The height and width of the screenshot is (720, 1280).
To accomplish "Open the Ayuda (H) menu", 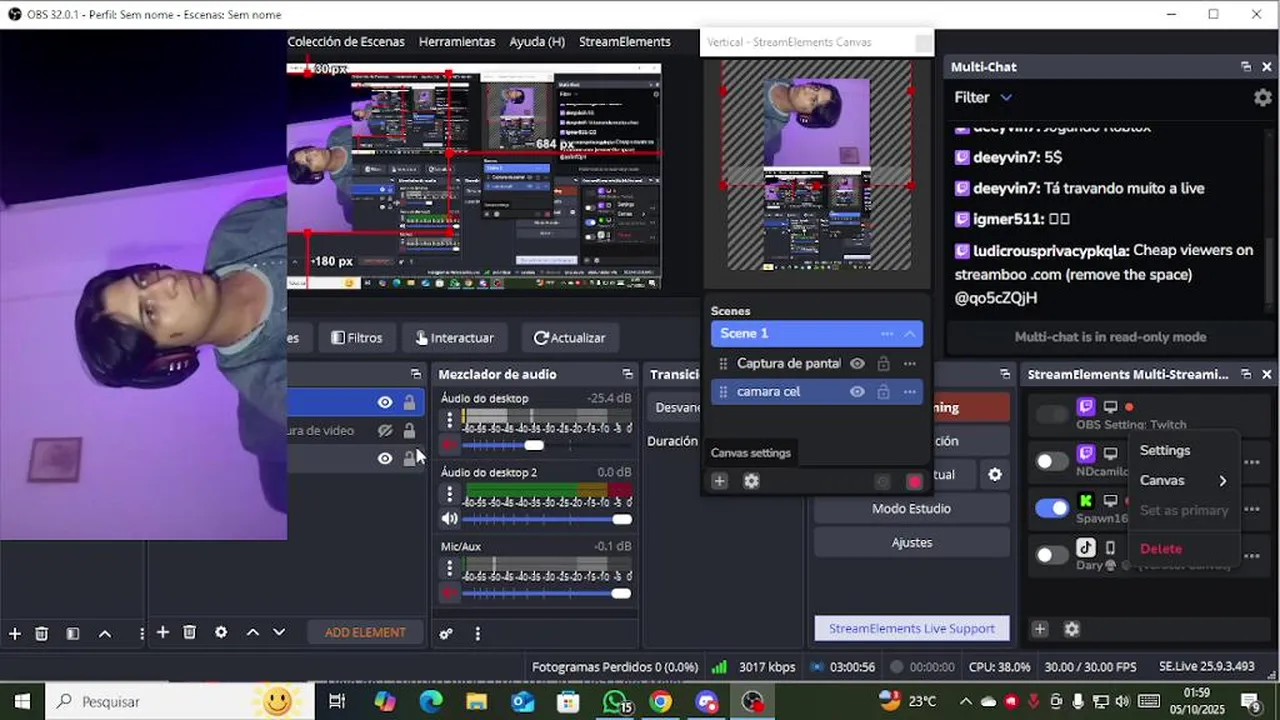I will coord(537,42).
